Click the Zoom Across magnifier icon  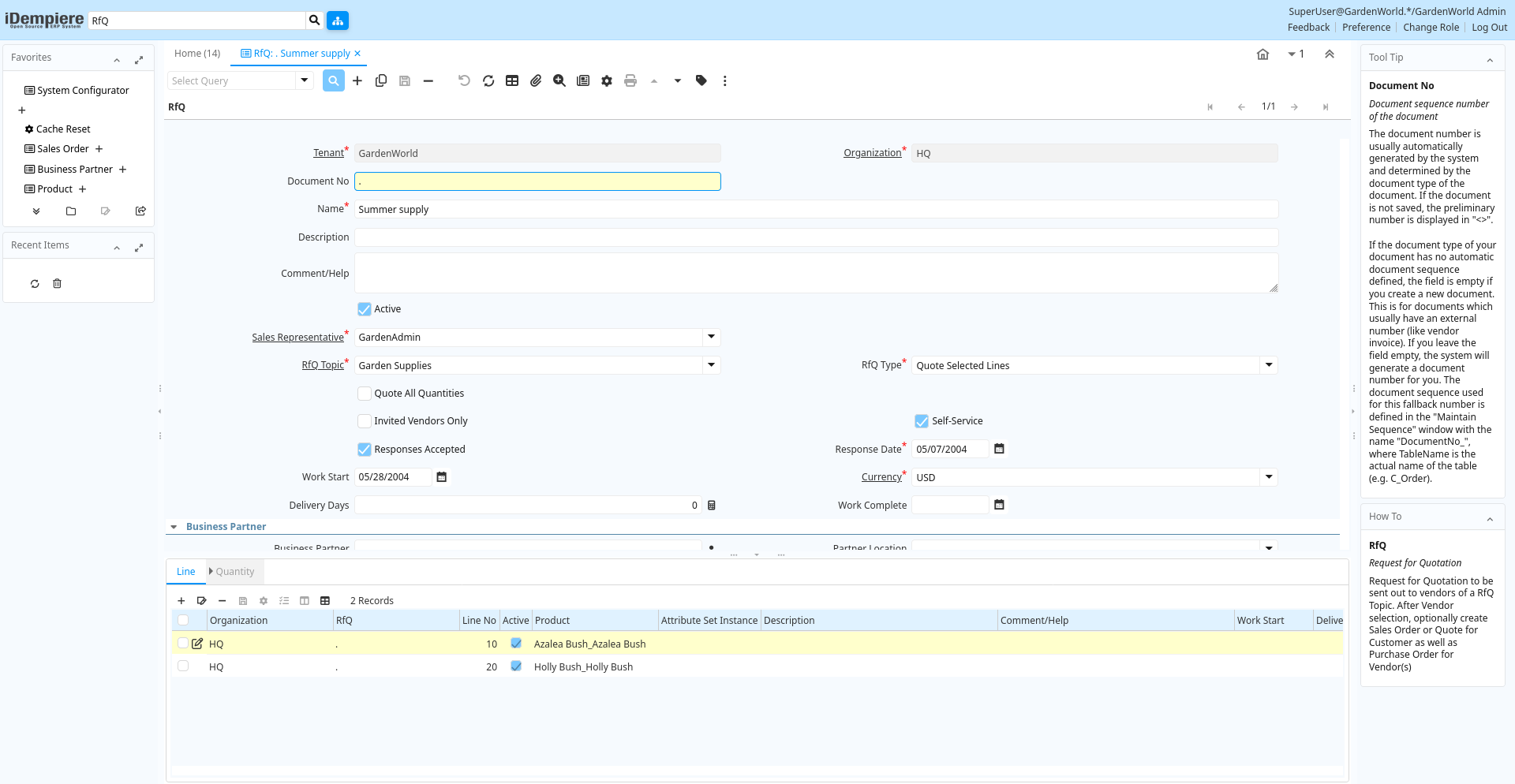pyautogui.click(x=559, y=80)
